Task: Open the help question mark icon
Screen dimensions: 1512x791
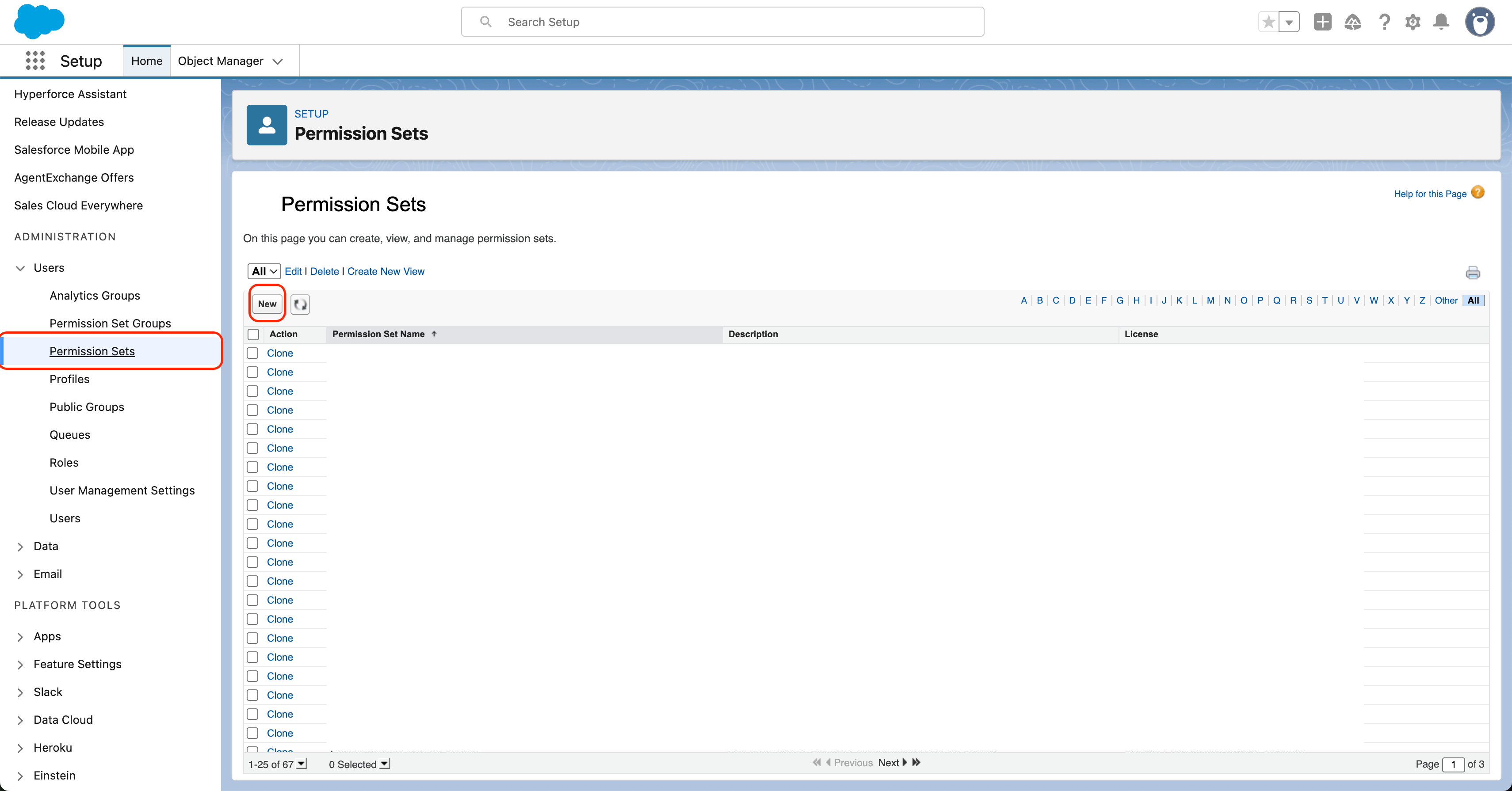Action: pyautogui.click(x=1384, y=22)
